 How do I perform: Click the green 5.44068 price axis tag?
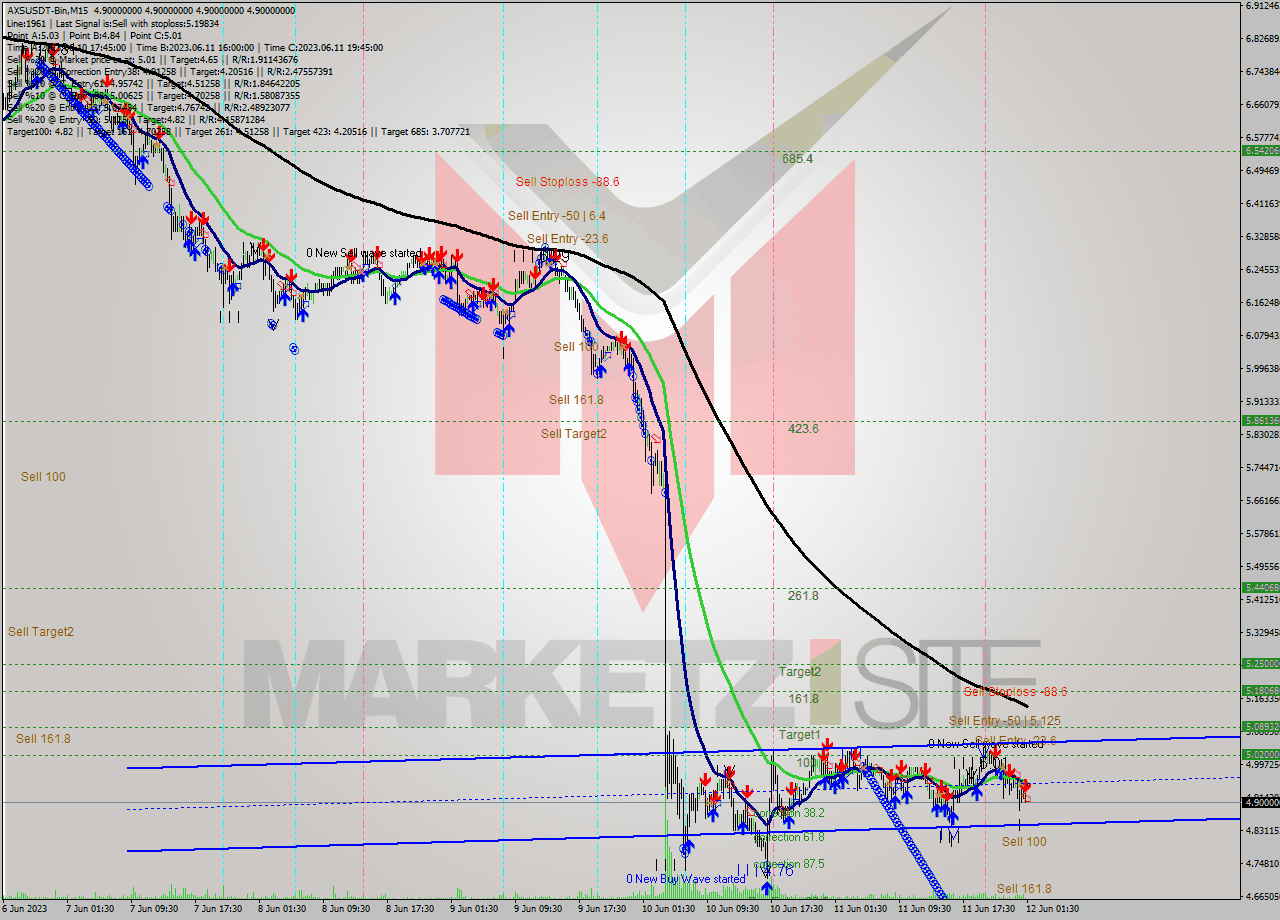[1259, 587]
